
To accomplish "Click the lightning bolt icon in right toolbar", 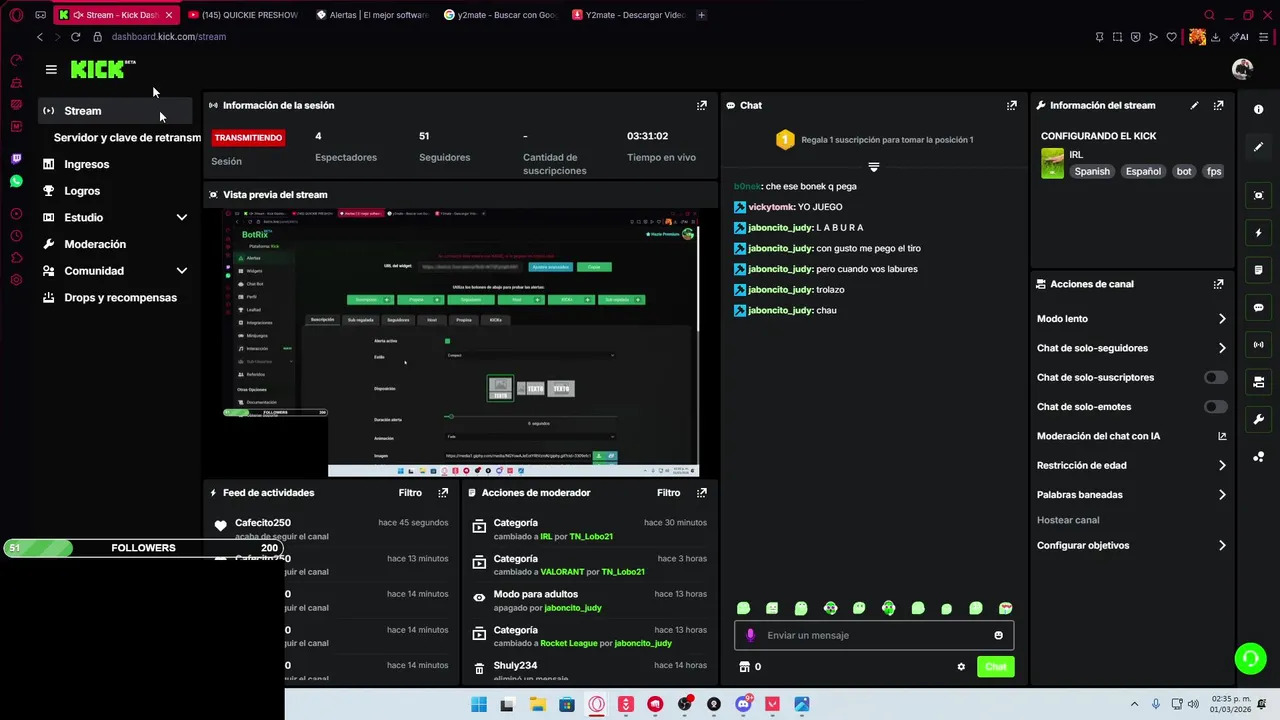I will click(x=1259, y=233).
